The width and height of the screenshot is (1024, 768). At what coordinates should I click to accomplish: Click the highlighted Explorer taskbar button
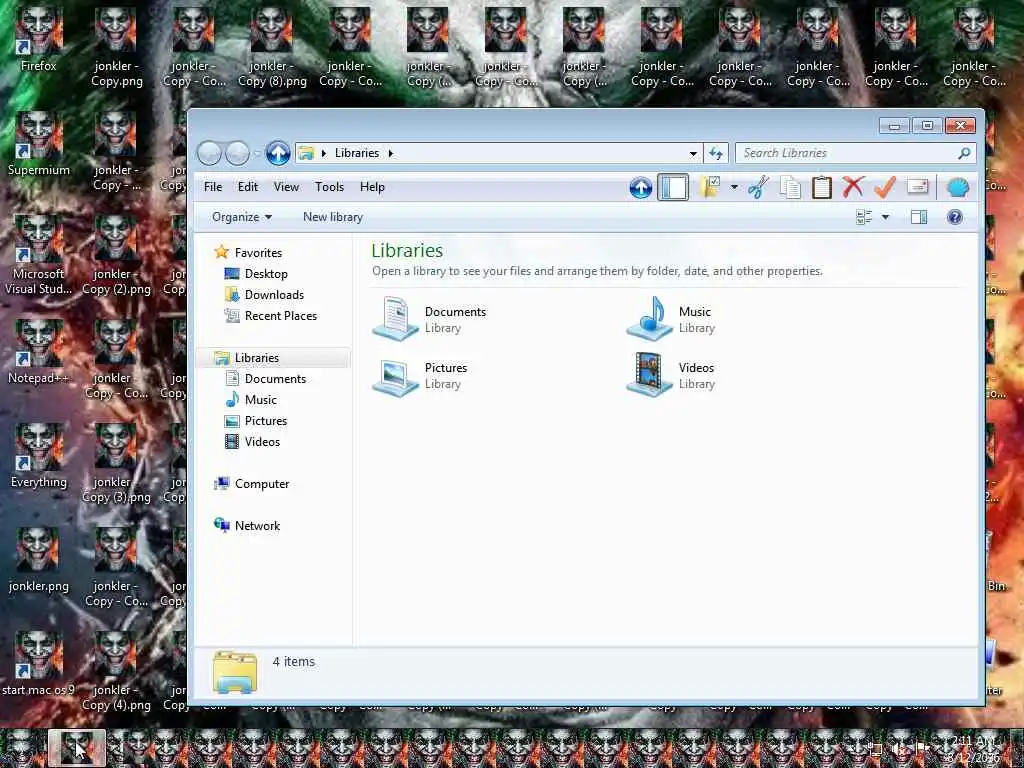(x=77, y=748)
